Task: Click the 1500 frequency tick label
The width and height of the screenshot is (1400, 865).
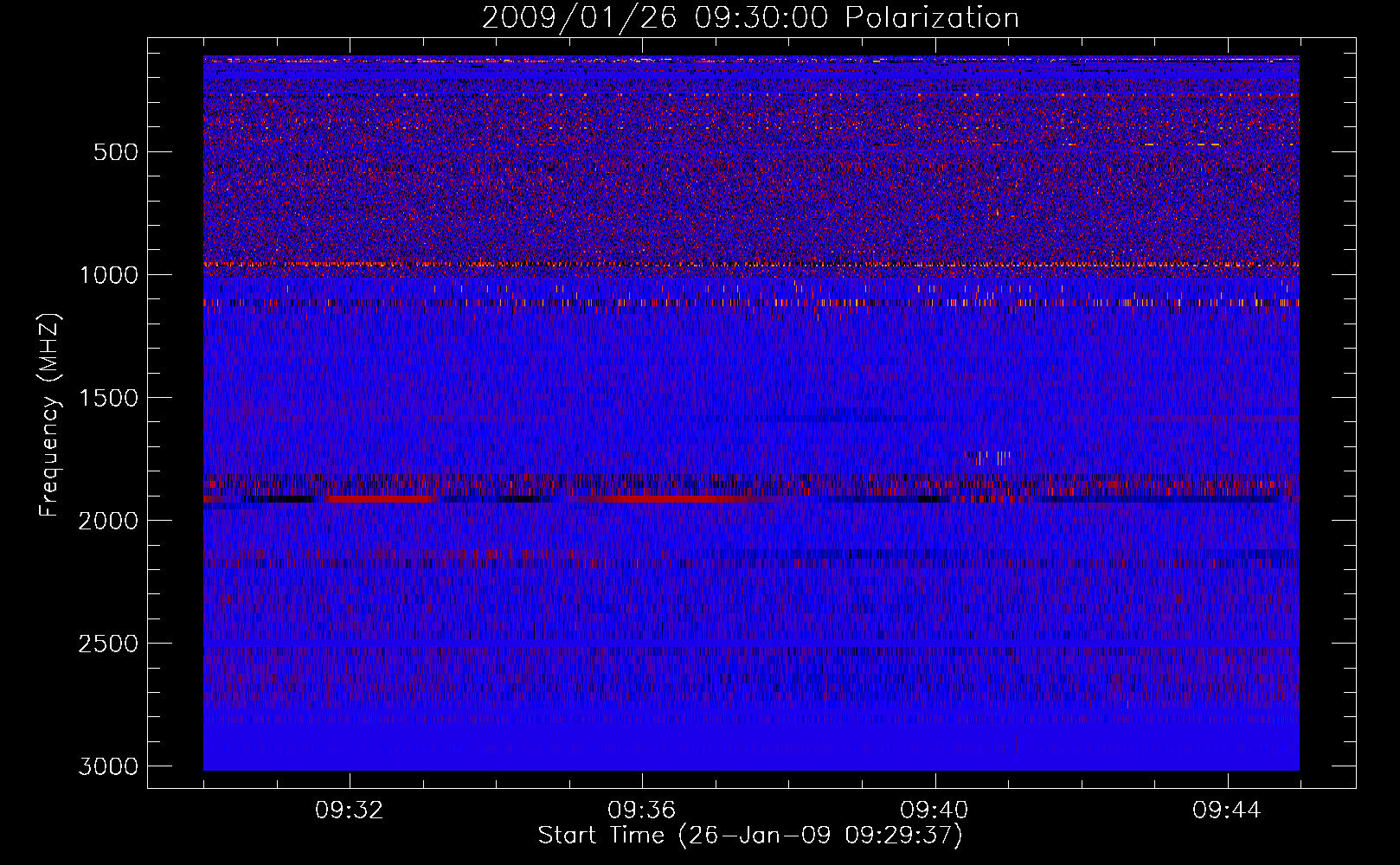Action: (108, 398)
